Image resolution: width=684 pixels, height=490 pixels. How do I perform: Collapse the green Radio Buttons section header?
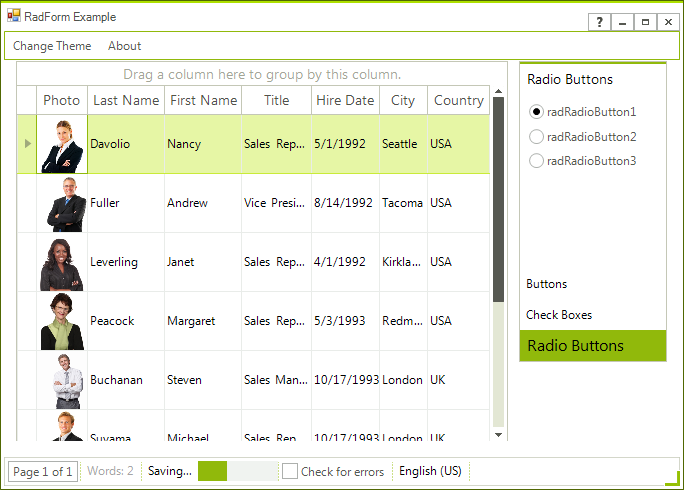(592, 346)
